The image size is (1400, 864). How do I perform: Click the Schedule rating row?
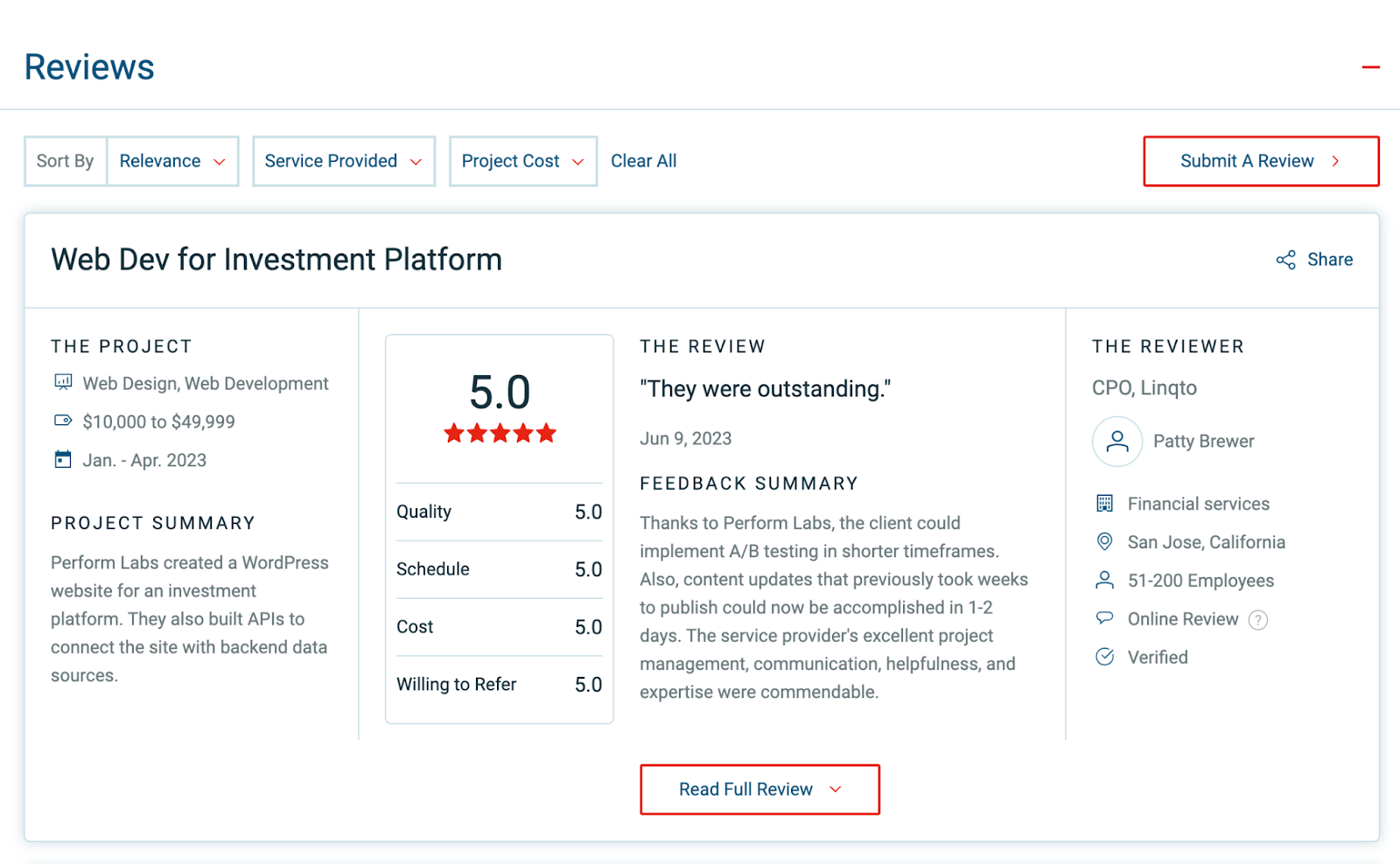coord(500,569)
